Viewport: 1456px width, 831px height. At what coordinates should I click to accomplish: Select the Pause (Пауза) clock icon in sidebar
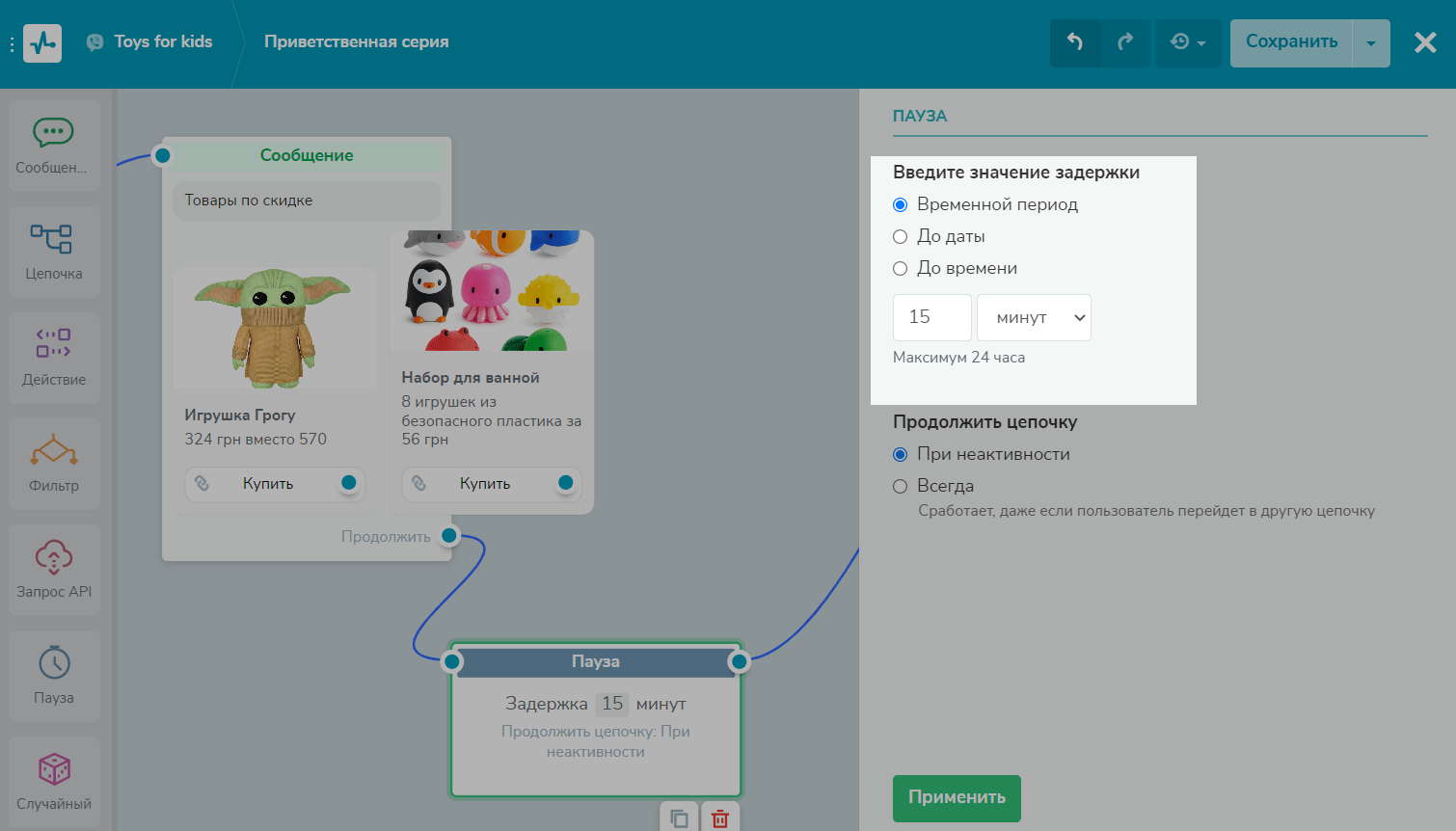click(53, 663)
